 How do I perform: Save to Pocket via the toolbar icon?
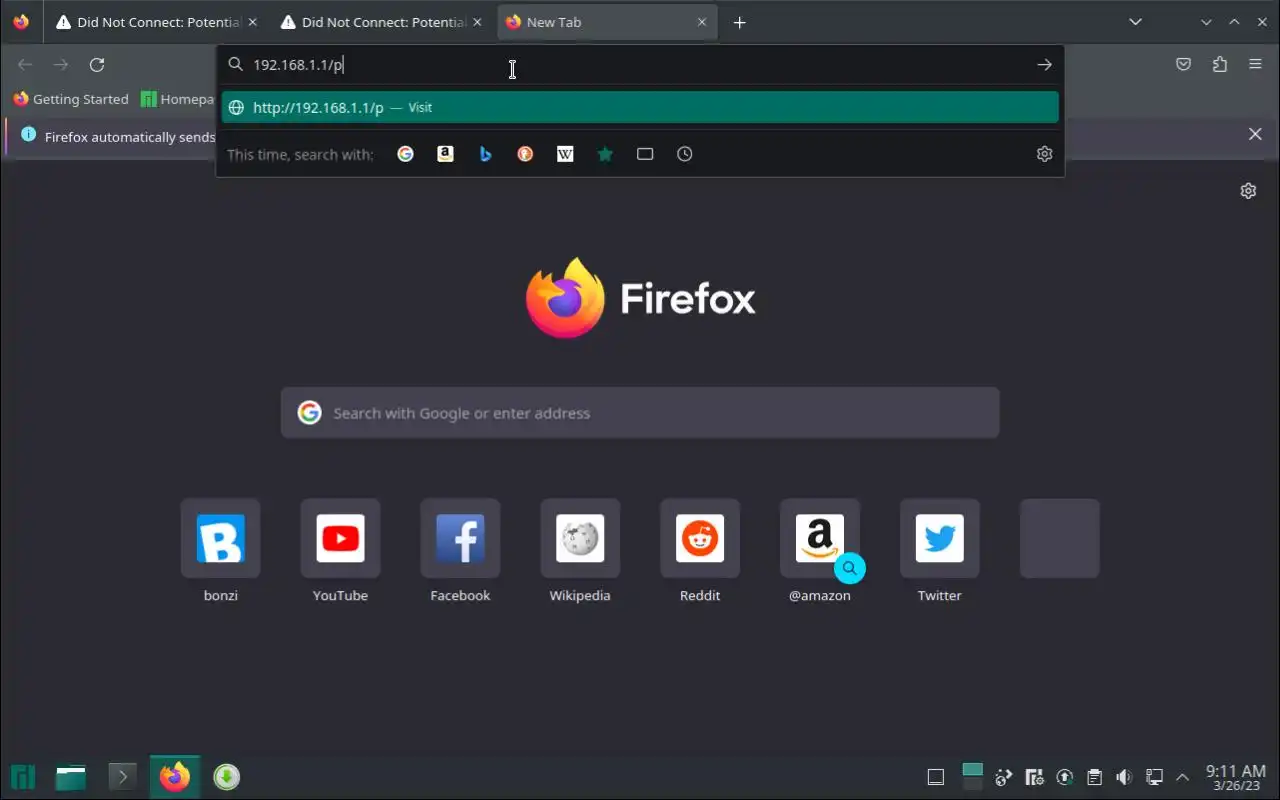(1184, 65)
